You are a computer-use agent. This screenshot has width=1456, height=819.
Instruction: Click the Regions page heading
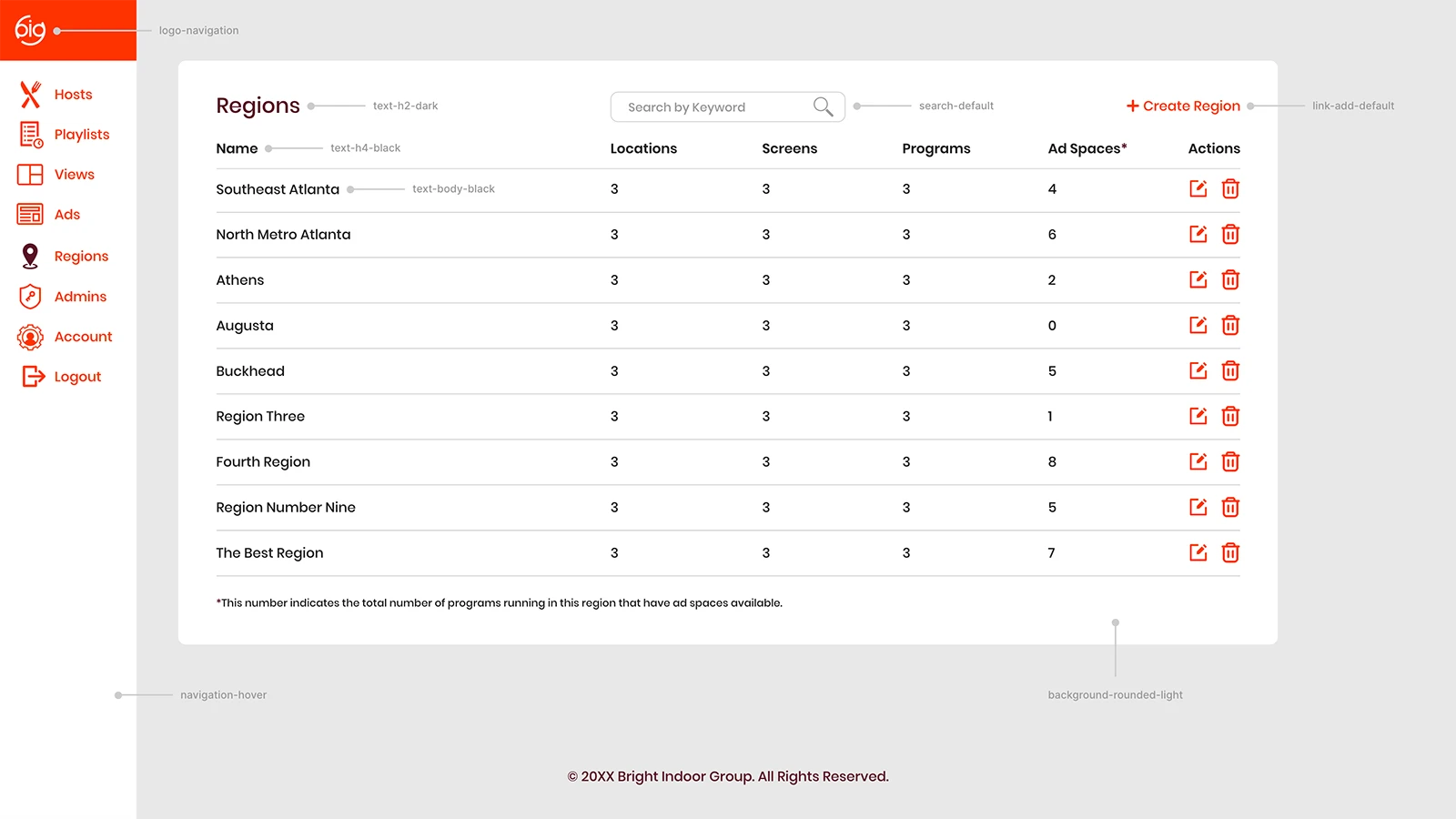[x=258, y=106]
